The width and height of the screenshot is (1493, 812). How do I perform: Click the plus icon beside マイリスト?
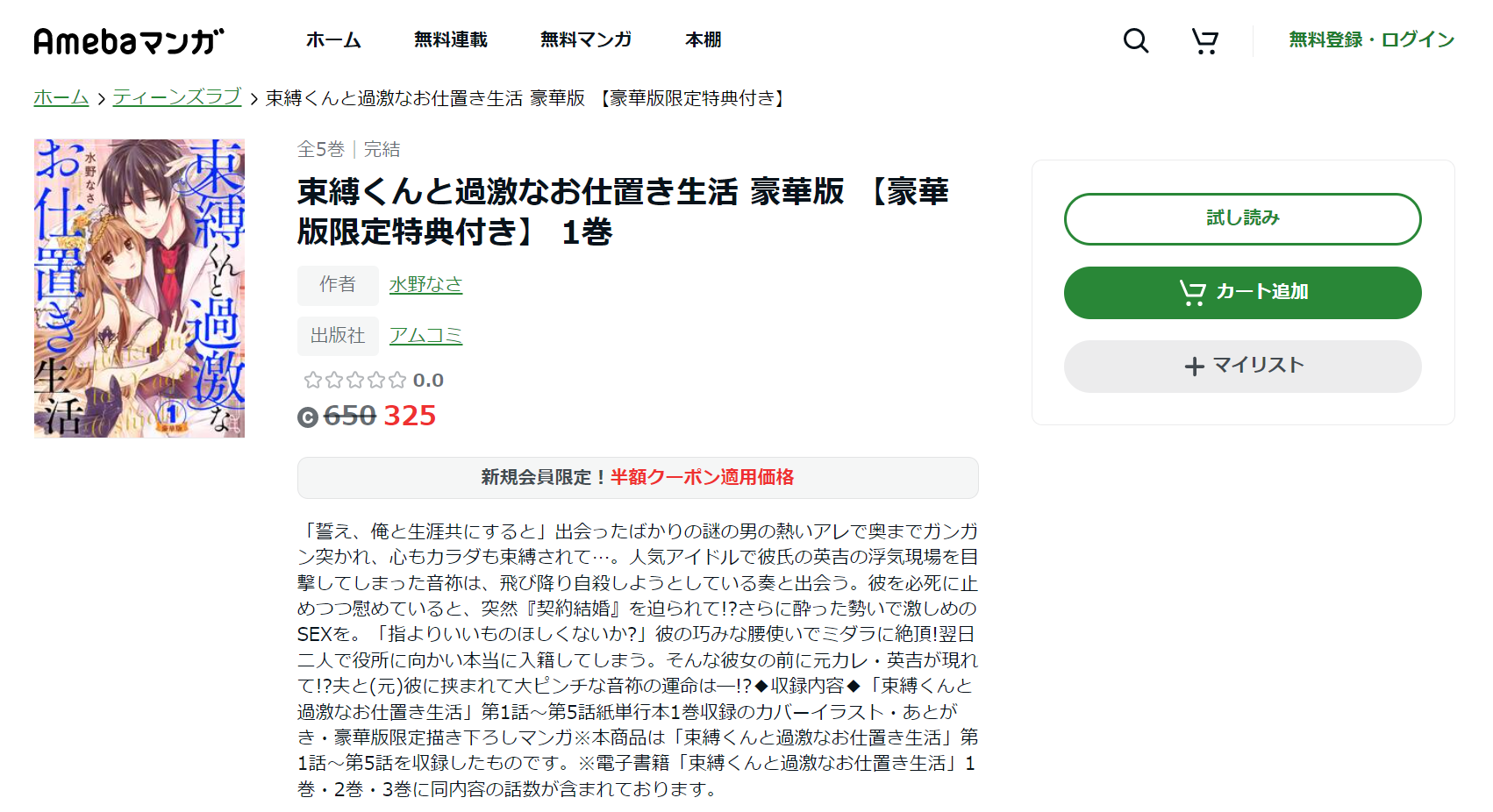1196,366
